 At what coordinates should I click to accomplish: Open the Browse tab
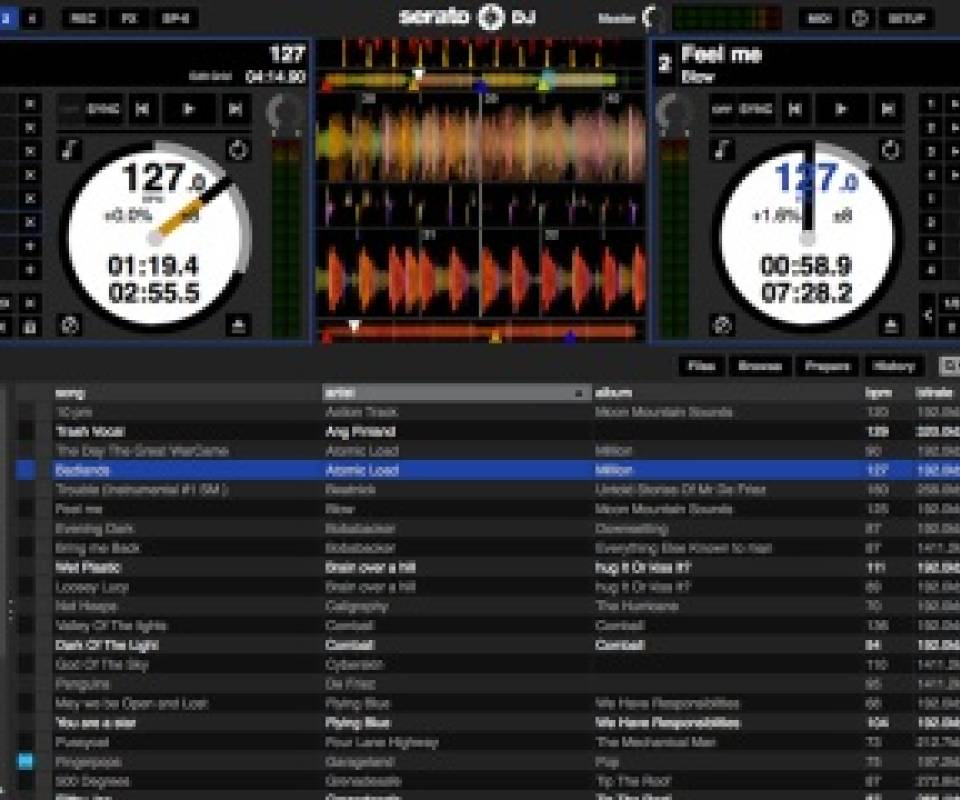(x=760, y=366)
